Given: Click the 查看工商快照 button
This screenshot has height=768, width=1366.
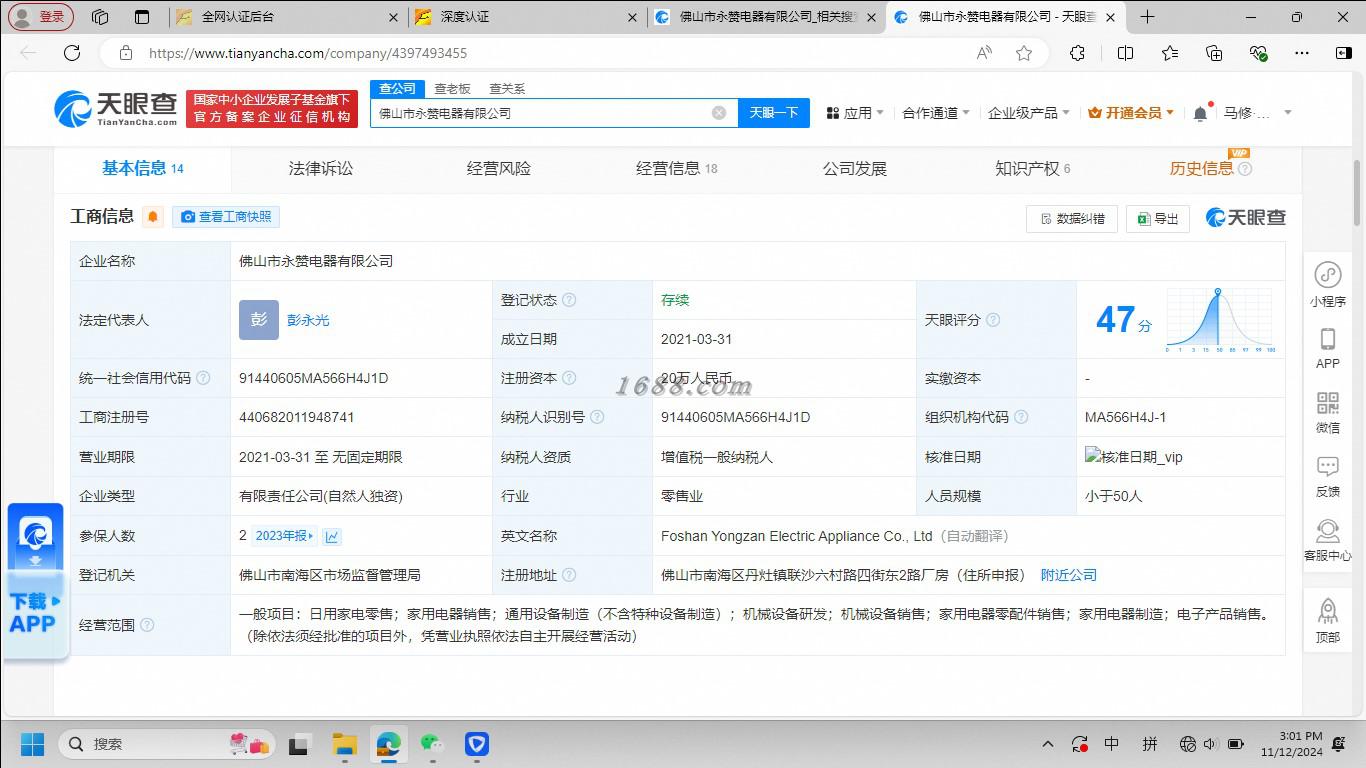Looking at the screenshot, I should (226, 217).
